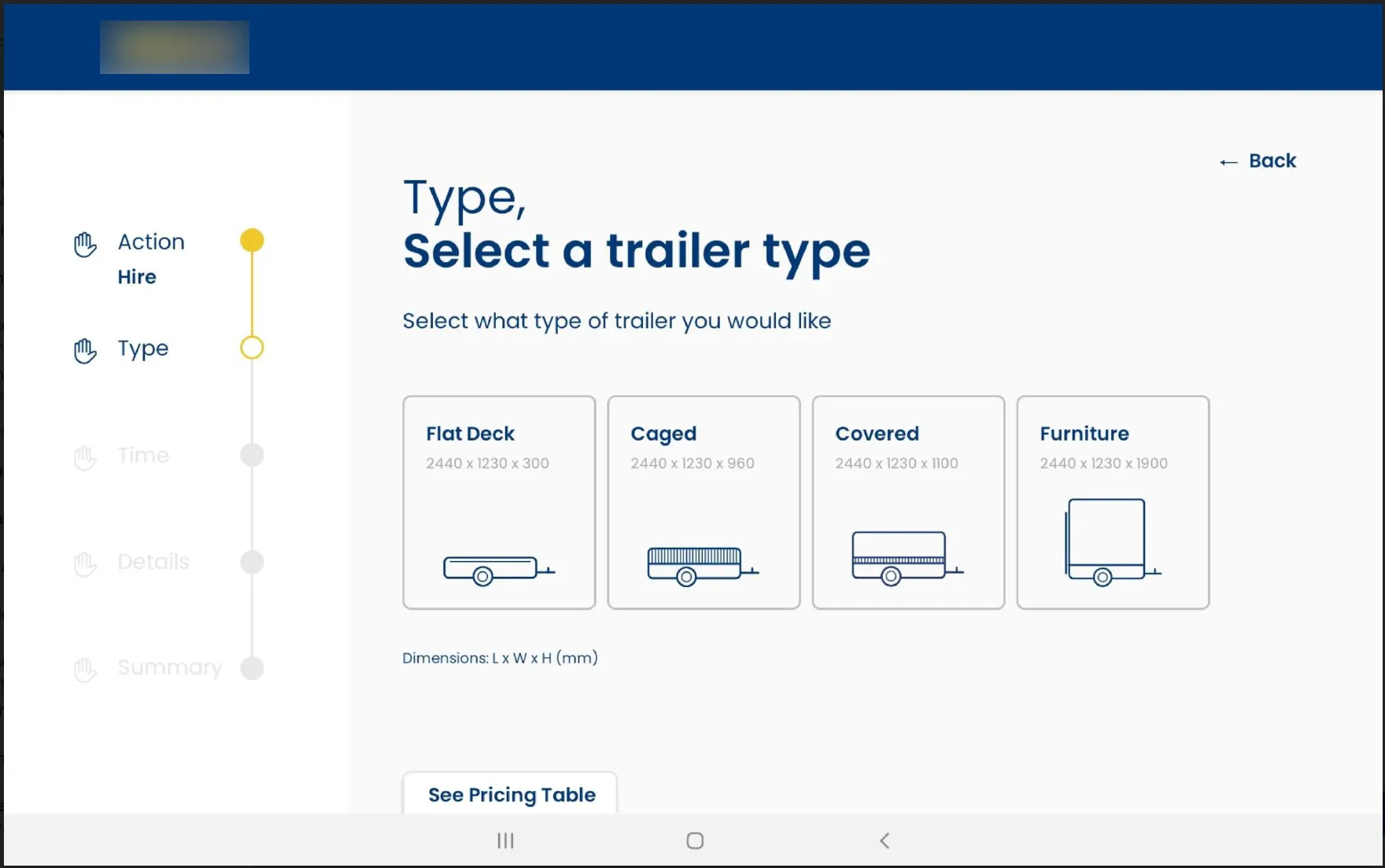Click the hand icon beside Action
The height and width of the screenshot is (868, 1385).
85,245
